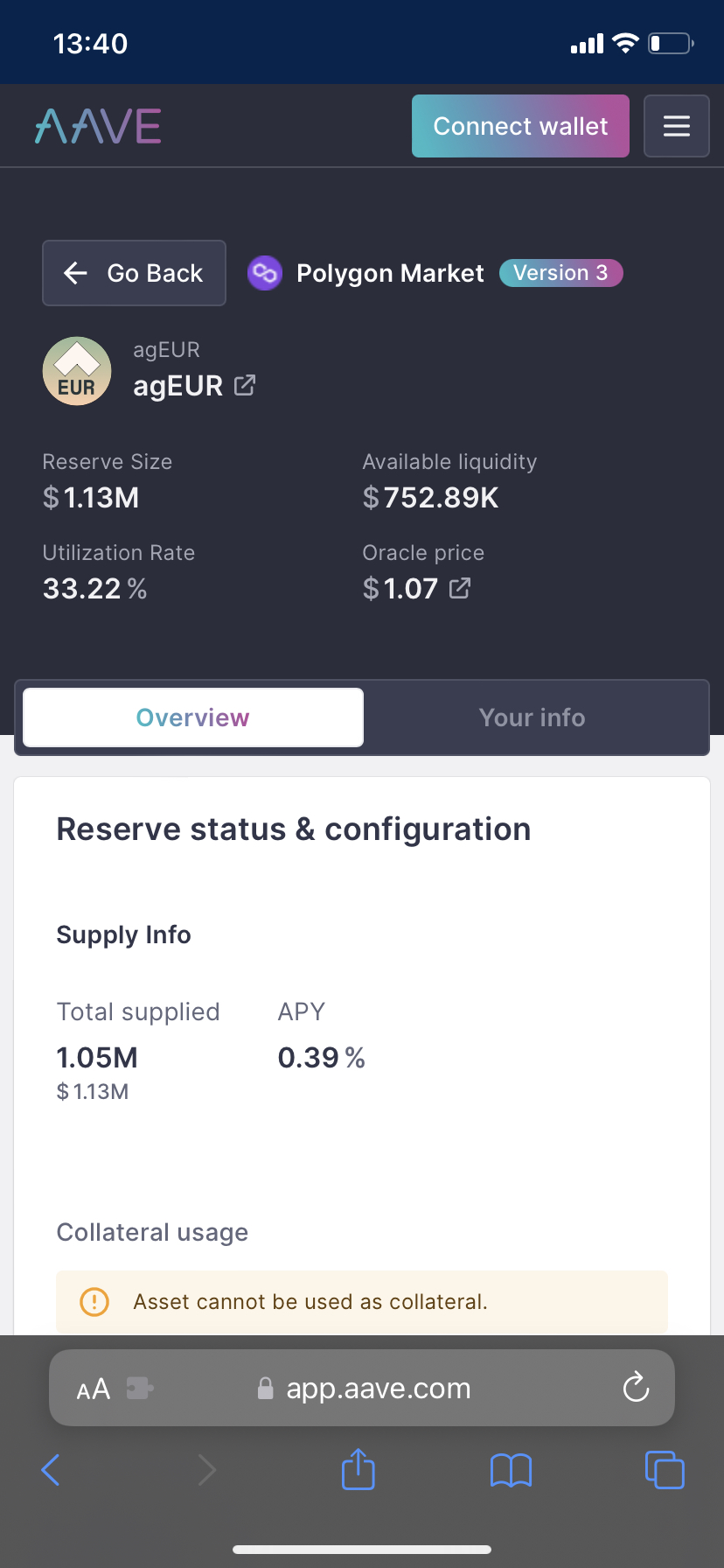The width and height of the screenshot is (724, 1568).
Task: Click the agEUR token icon
Action: click(x=76, y=370)
